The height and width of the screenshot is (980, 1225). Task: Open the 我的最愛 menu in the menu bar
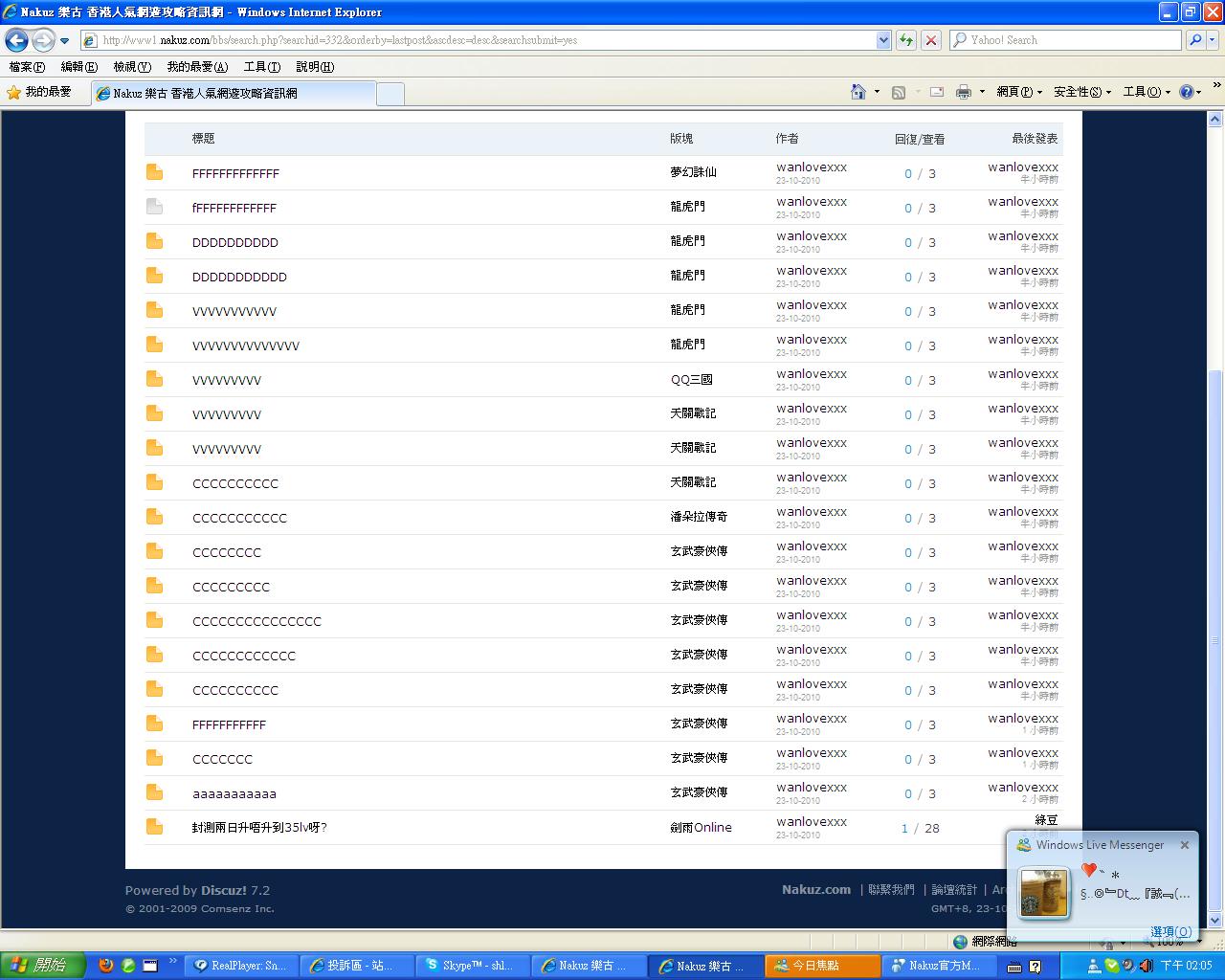point(196,67)
